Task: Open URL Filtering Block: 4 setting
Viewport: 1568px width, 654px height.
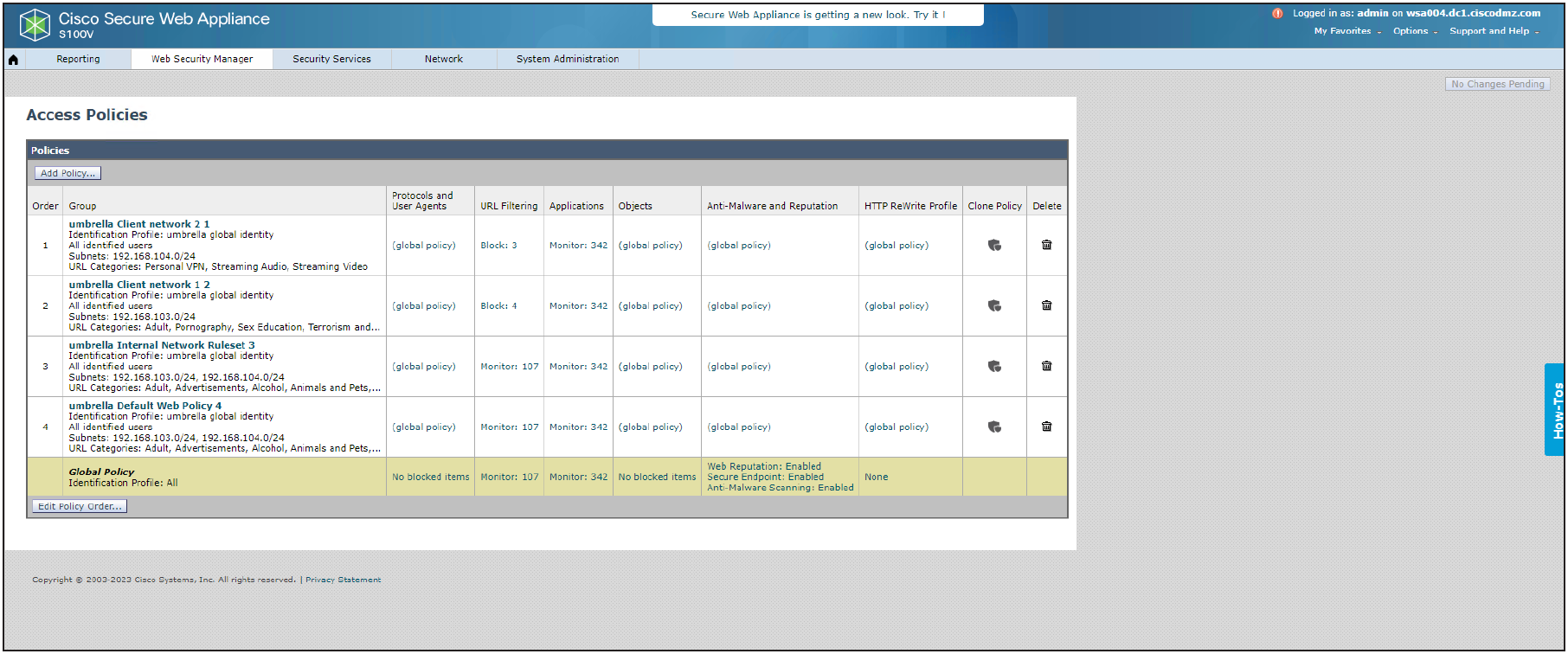Action: (x=498, y=306)
